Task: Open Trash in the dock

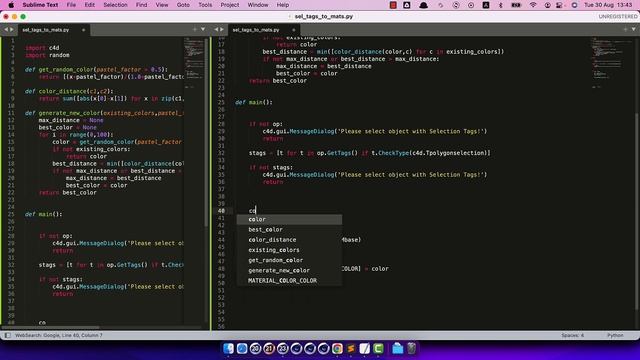Action: click(x=411, y=349)
